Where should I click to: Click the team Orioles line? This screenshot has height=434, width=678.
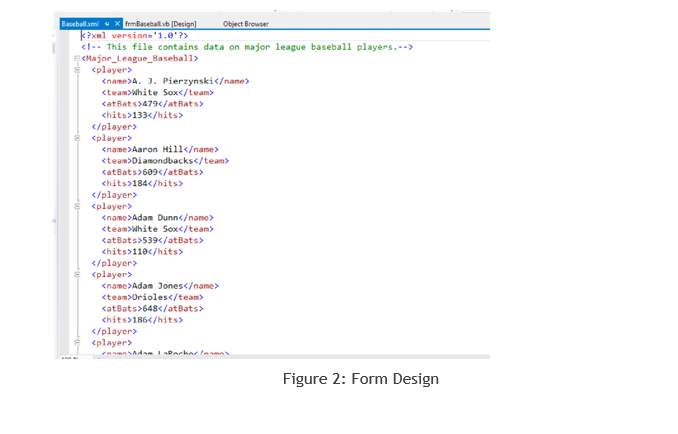pyautogui.click(x=152, y=297)
